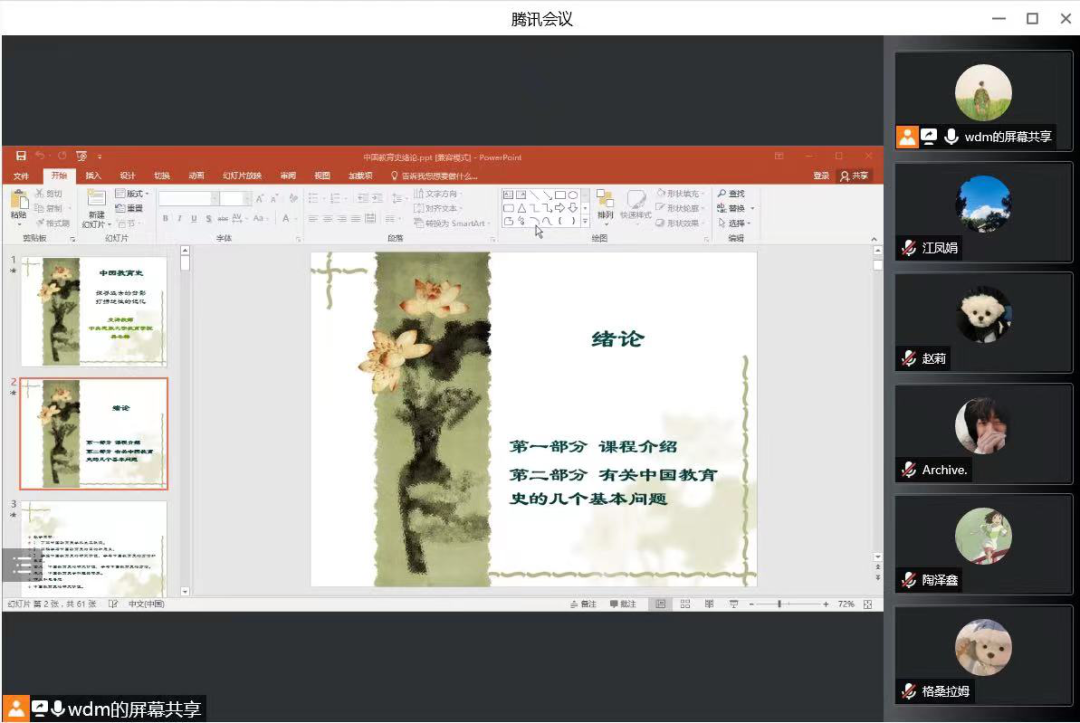This screenshot has height=723, width=1080.
Task: Open the Insert ribbon tab
Action: click(x=93, y=176)
